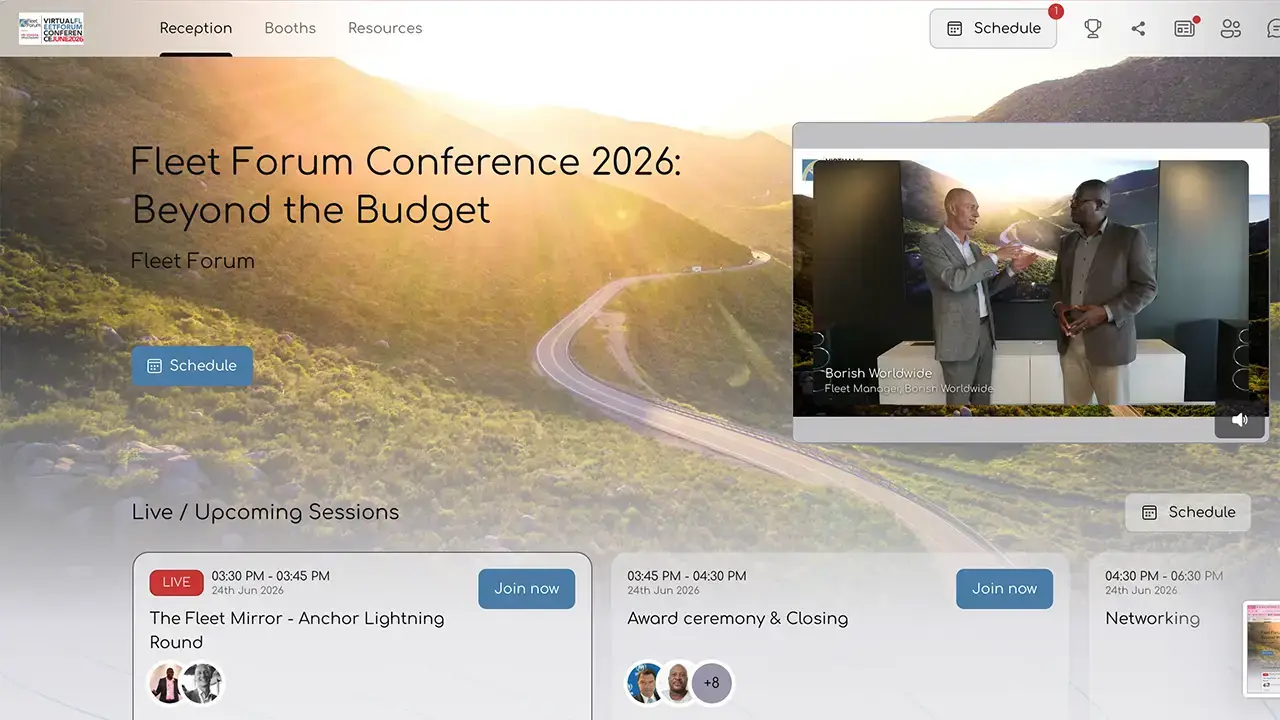1280x720 pixels.
Task: Switch to the Booths tab
Action: pos(290,28)
